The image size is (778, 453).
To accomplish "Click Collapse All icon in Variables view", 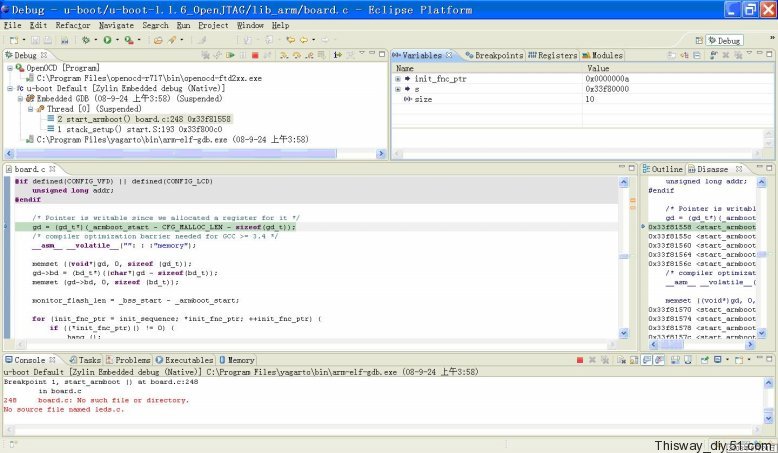I will [697, 55].
